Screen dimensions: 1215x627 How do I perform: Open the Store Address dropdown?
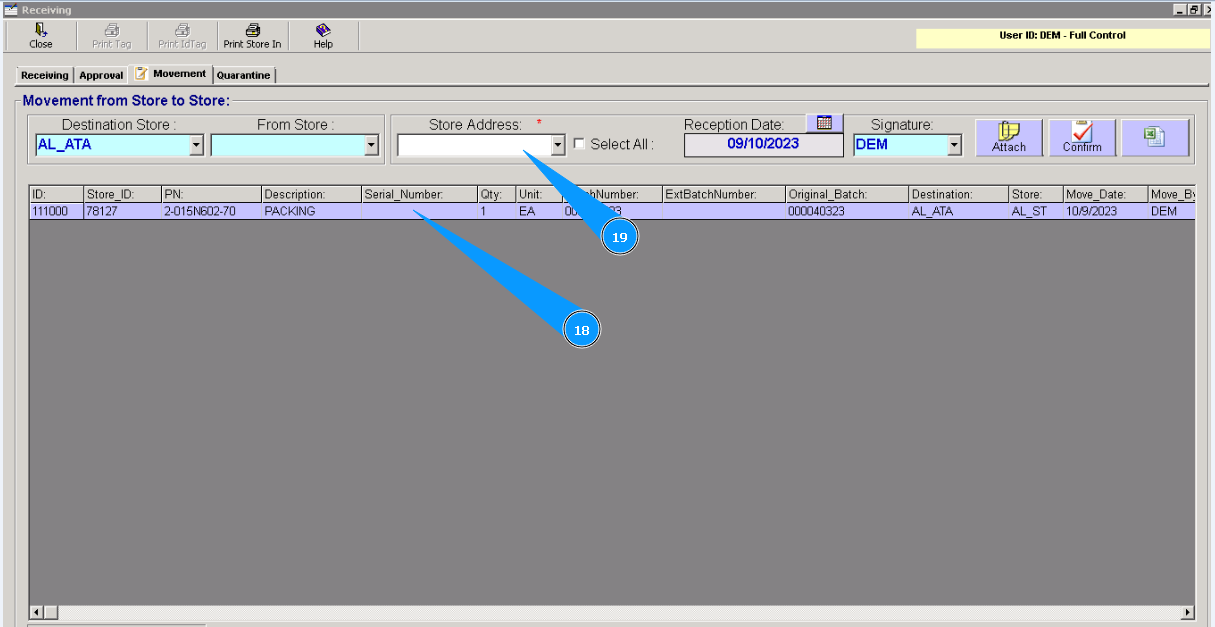pos(558,145)
